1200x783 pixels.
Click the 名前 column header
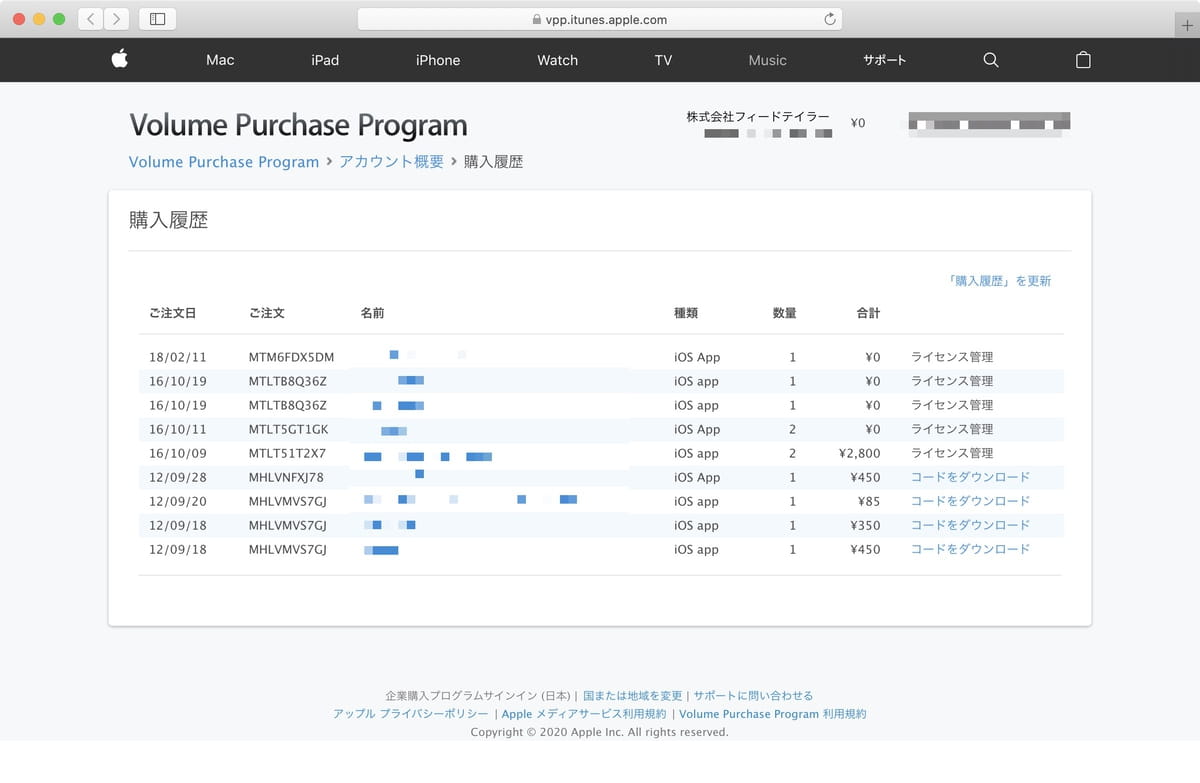[x=372, y=313]
